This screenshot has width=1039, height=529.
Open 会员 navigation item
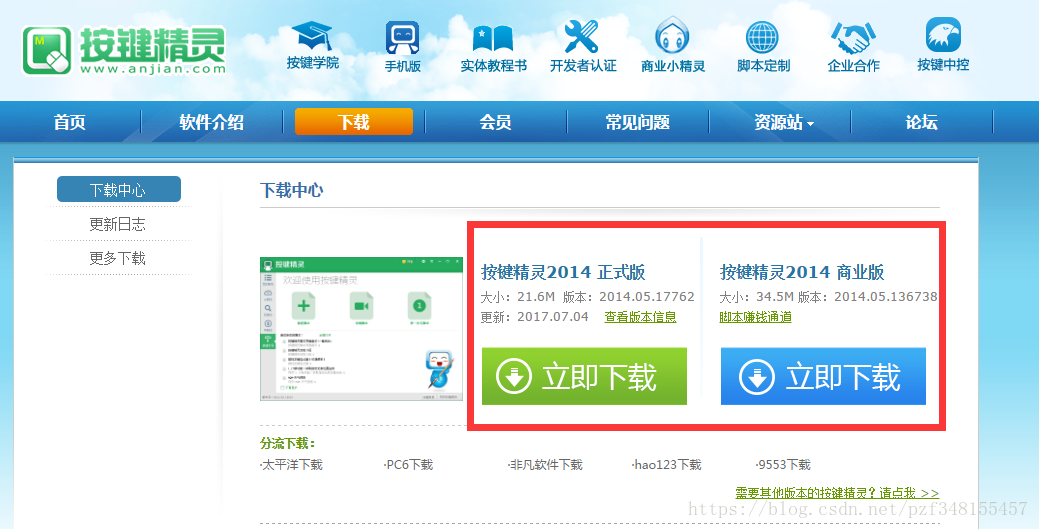click(x=496, y=122)
